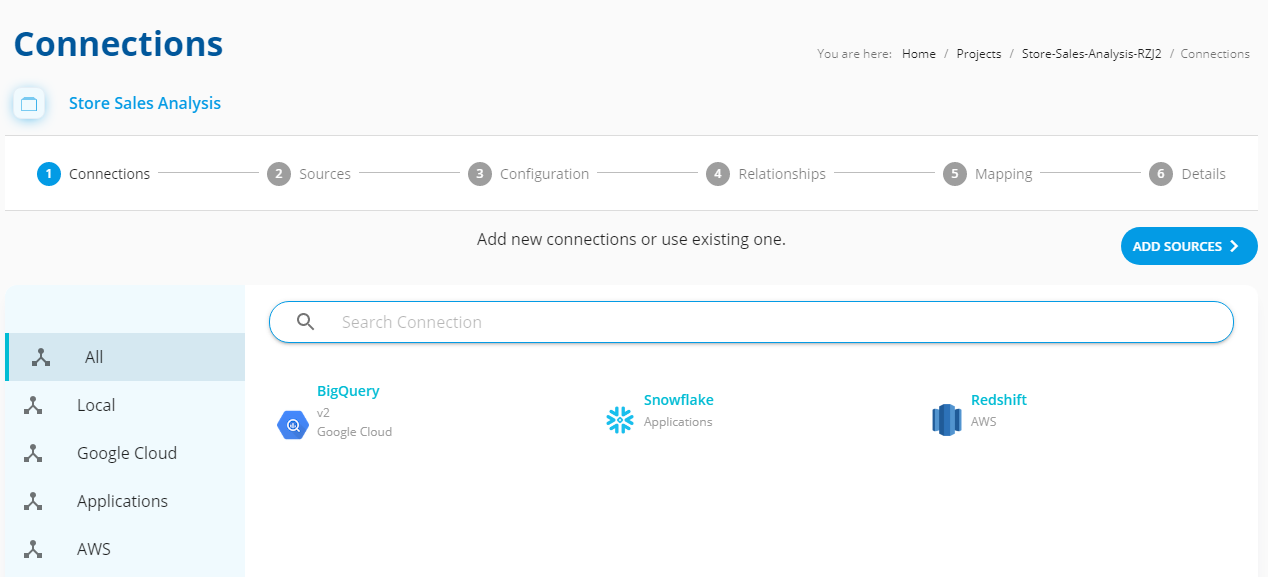Open the Redshift connection link

click(x=999, y=400)
